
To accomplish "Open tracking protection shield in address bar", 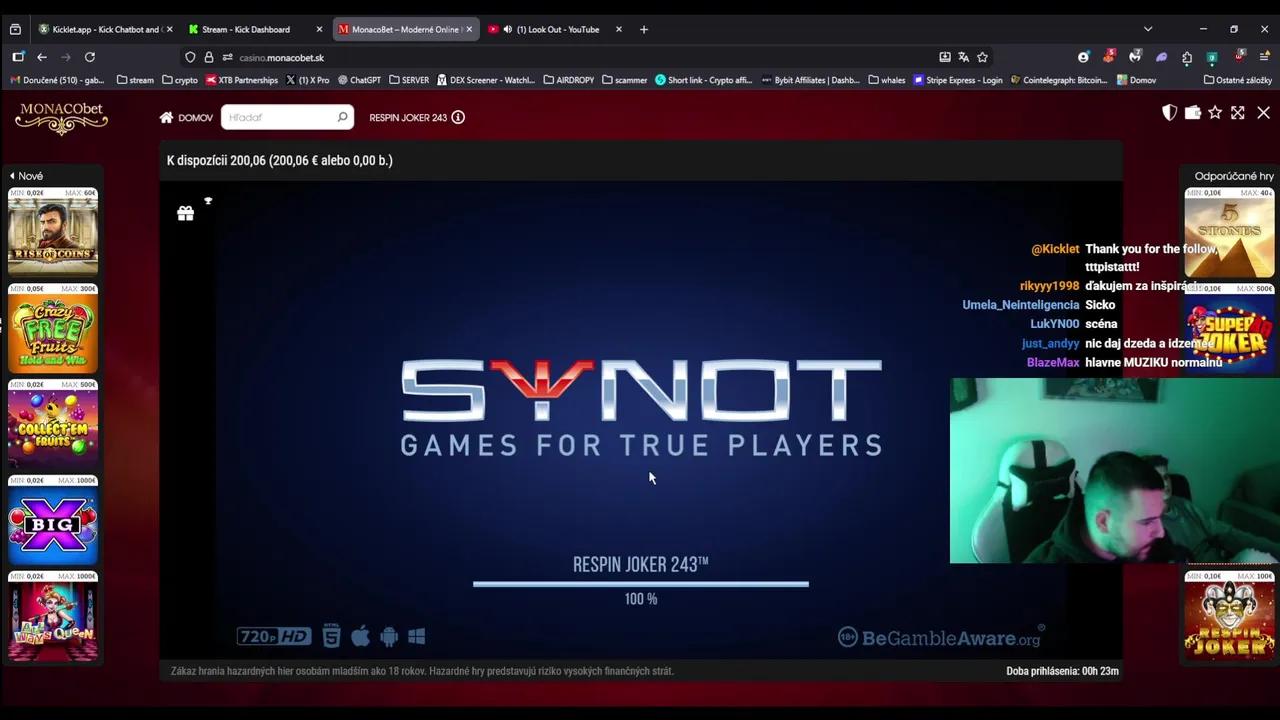I will (190, 57).
